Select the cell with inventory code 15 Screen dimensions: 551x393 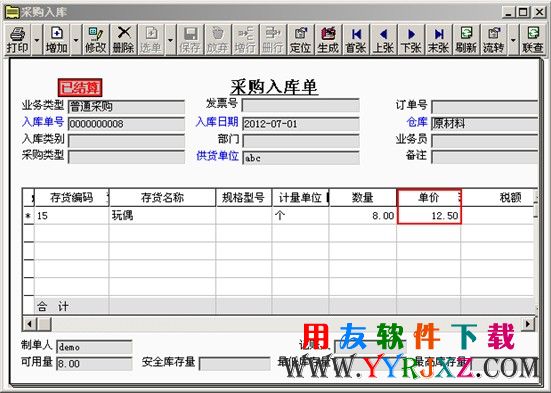coord(72,215)
